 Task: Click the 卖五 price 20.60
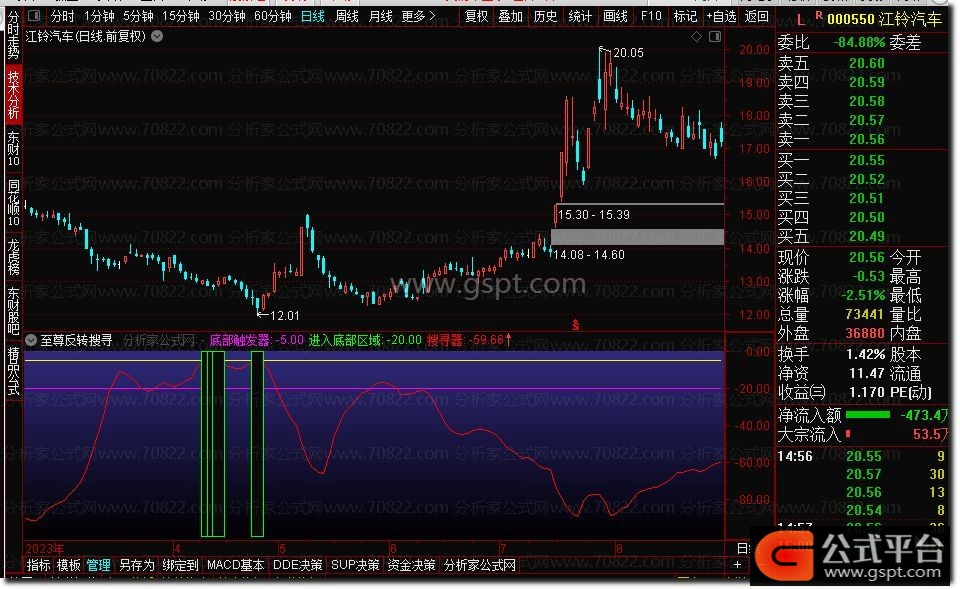click(866, 64)
